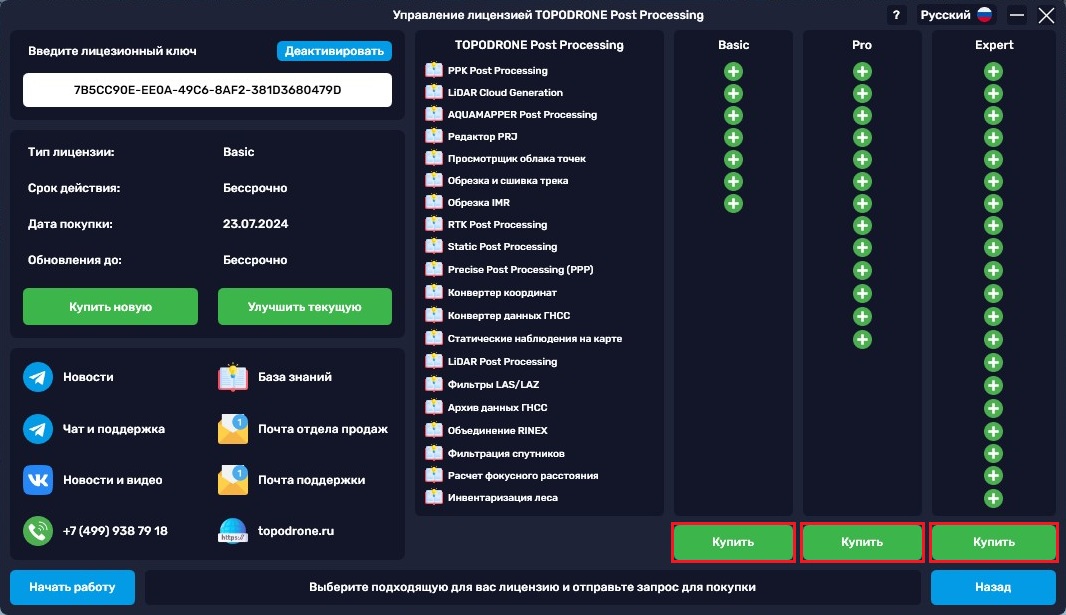Click the Начать работу button
Image resolution: width=1066 pixels, height=615 pixels.
click(72, 587)
